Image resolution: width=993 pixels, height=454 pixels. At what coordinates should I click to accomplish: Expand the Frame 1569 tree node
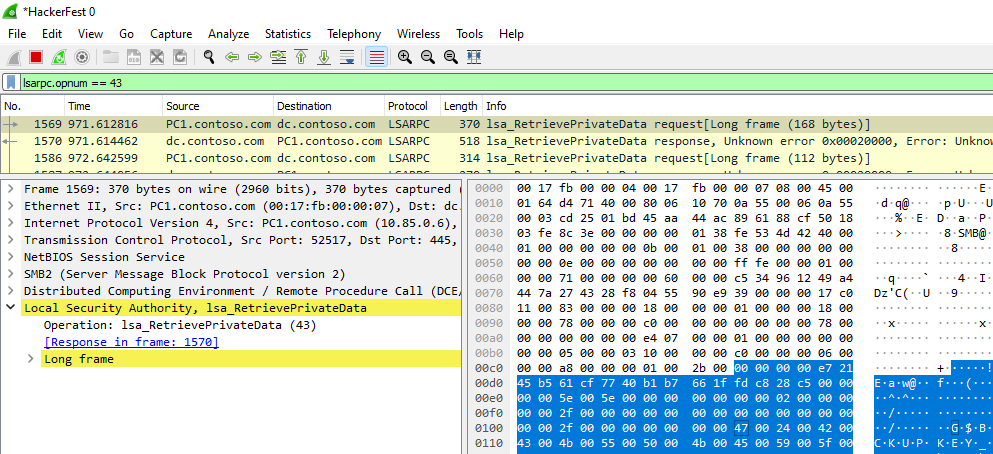point(11,189)
